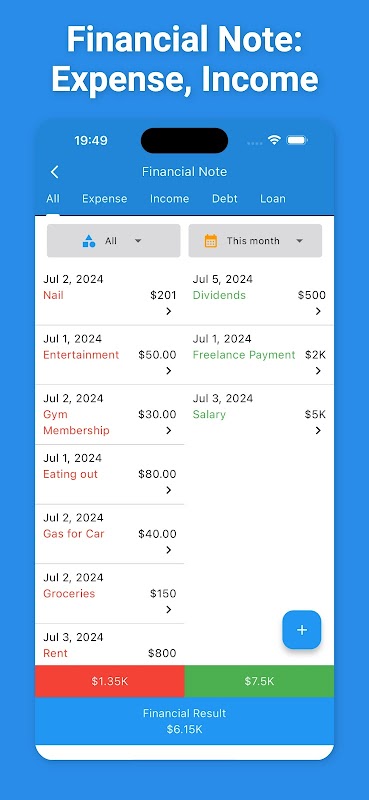This screenshot has height=800, width=369.
Task: Tap the Wi-Fi status icon
Action: [275, 140]
